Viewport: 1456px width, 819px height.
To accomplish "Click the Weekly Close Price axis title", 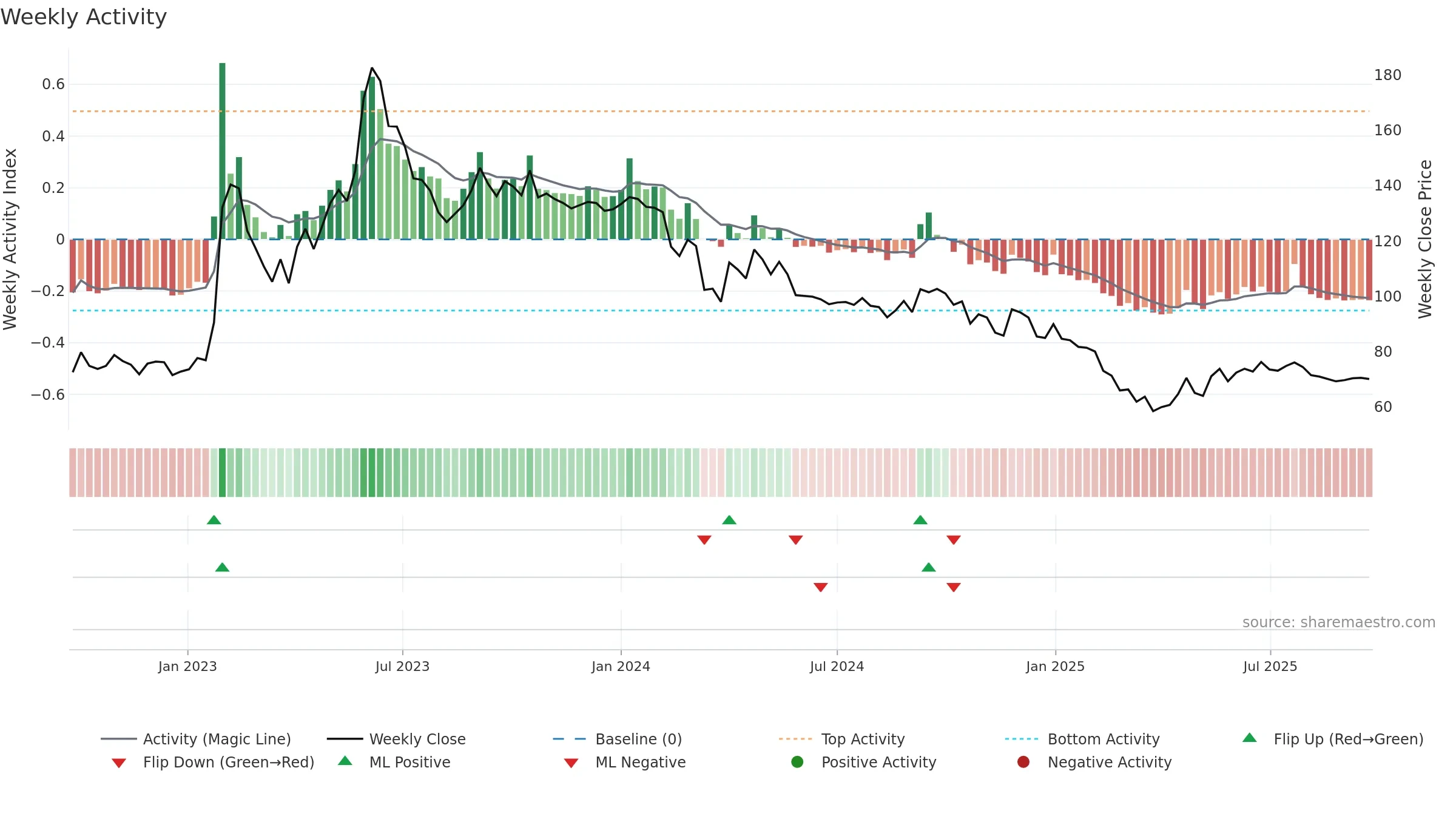I will (1425, 239).
